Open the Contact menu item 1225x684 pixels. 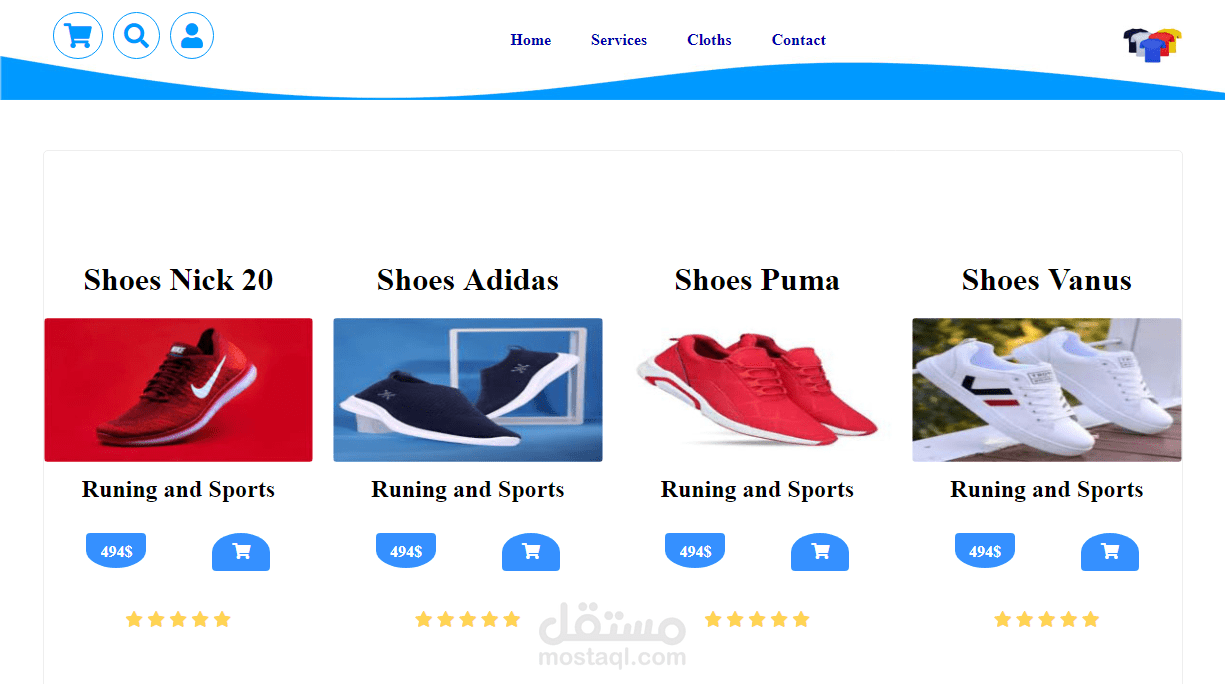(799, 40)
